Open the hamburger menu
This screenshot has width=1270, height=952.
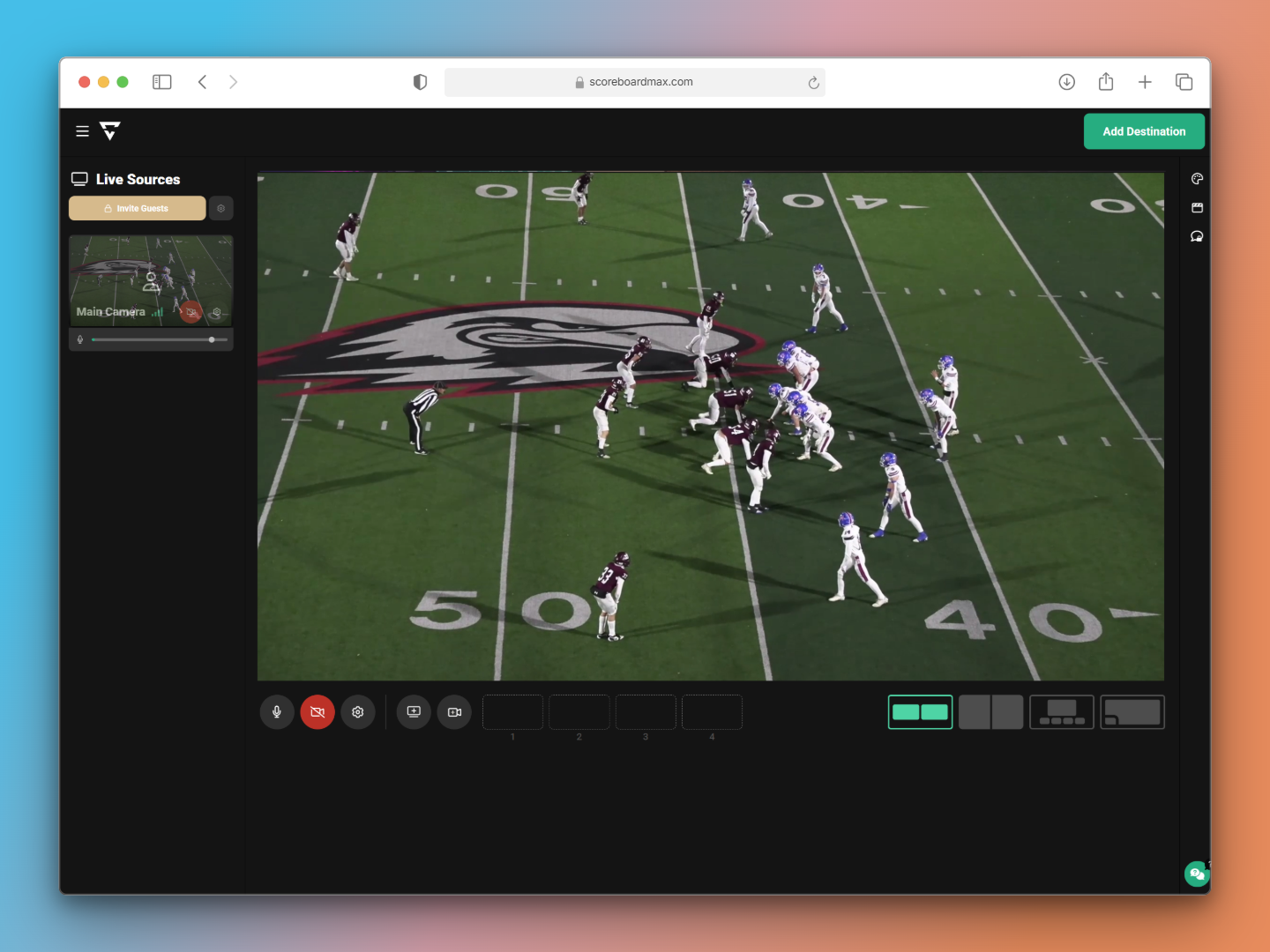[x=82, y=131]
